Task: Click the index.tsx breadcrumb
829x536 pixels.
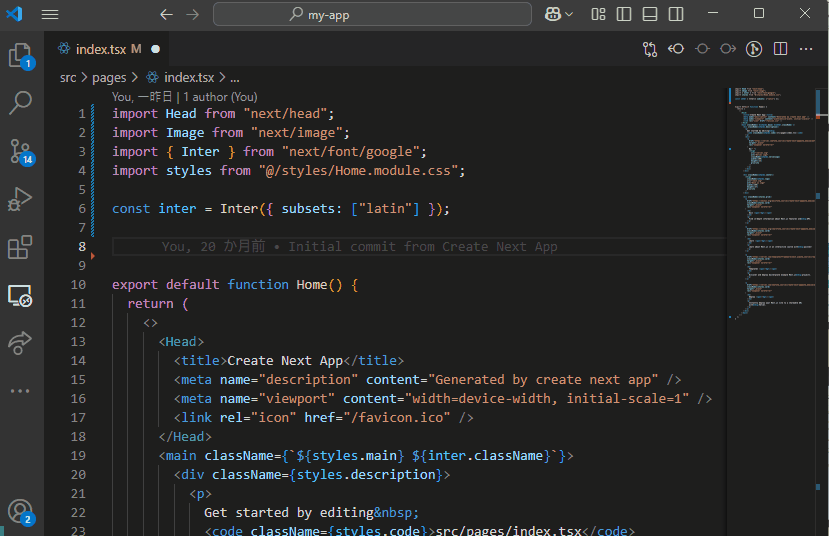Action: point(189,78)
